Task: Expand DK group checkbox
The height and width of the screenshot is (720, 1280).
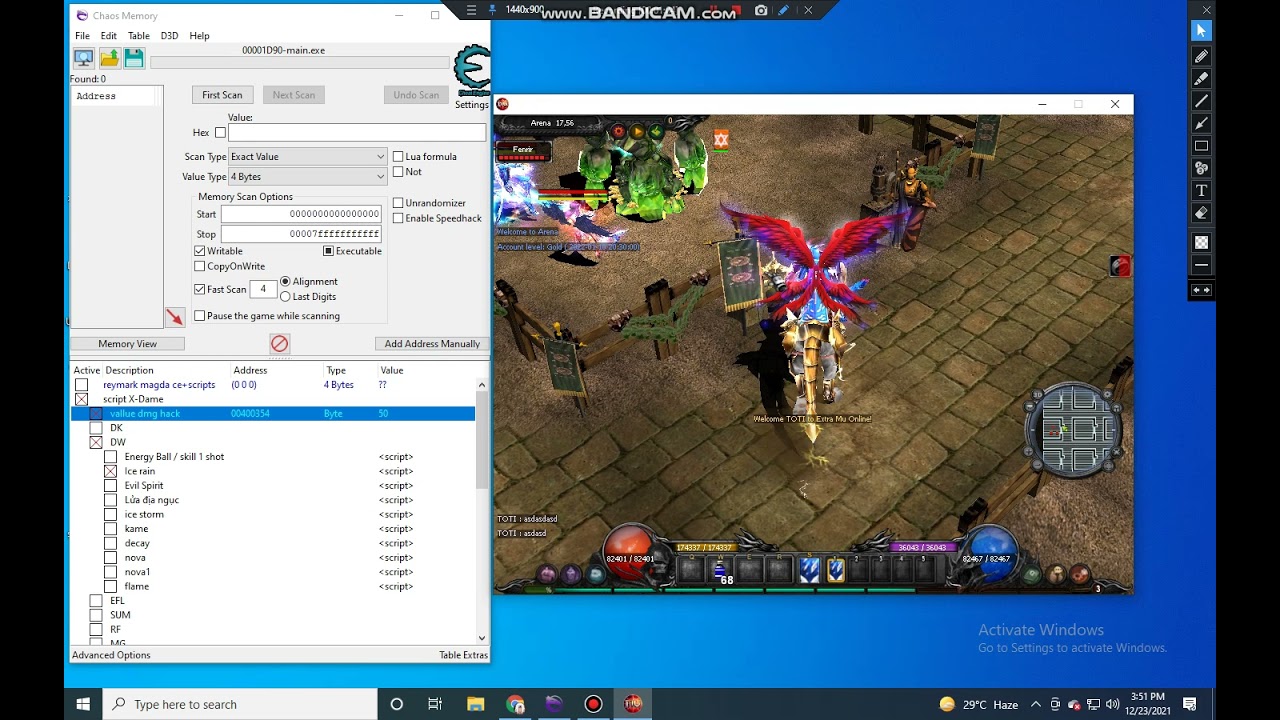Action: [96, 428]
